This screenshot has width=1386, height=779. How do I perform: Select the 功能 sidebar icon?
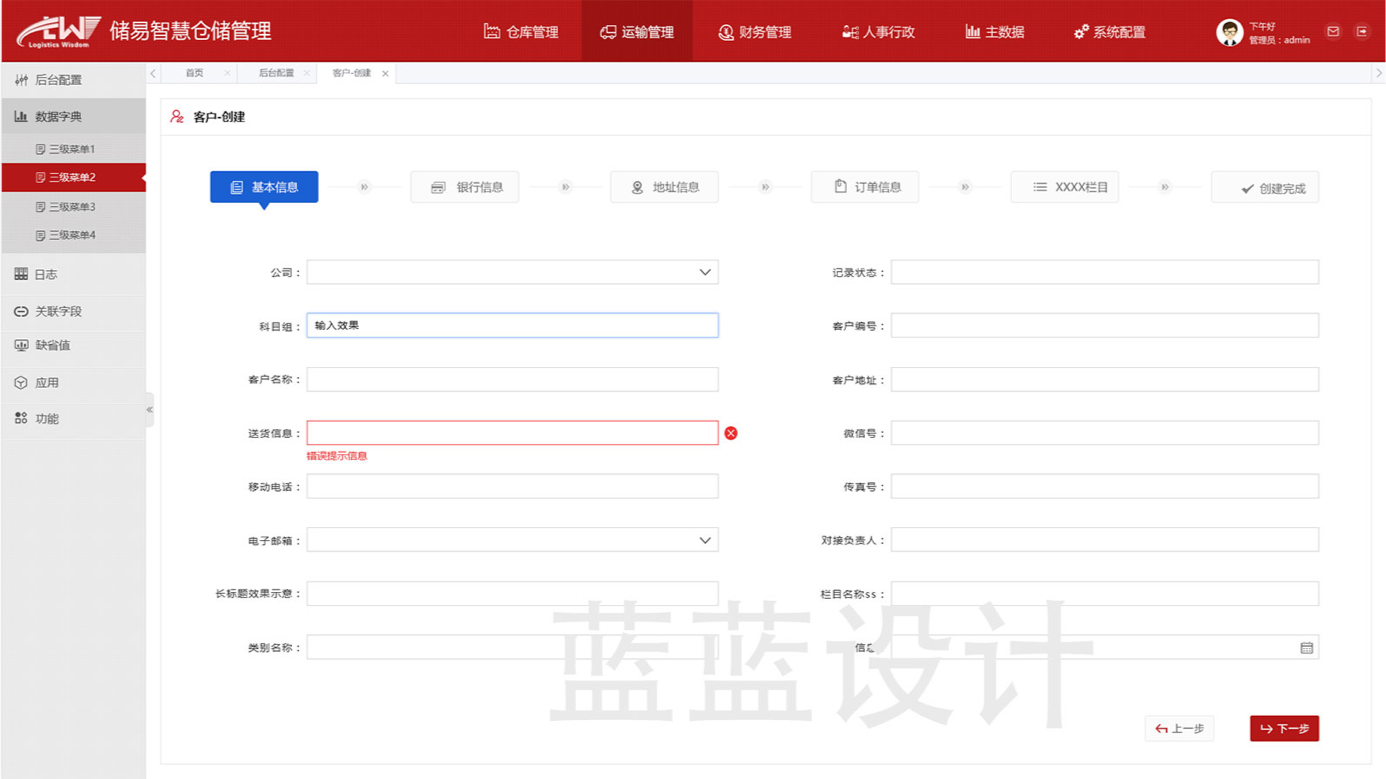pyautogui.click(x=22, y=417)
